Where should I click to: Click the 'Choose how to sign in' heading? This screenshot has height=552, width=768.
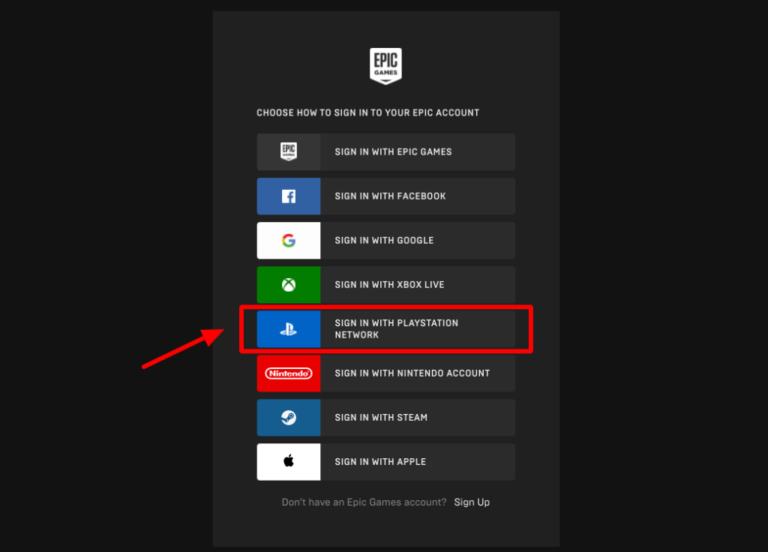[x=368, y=113]
